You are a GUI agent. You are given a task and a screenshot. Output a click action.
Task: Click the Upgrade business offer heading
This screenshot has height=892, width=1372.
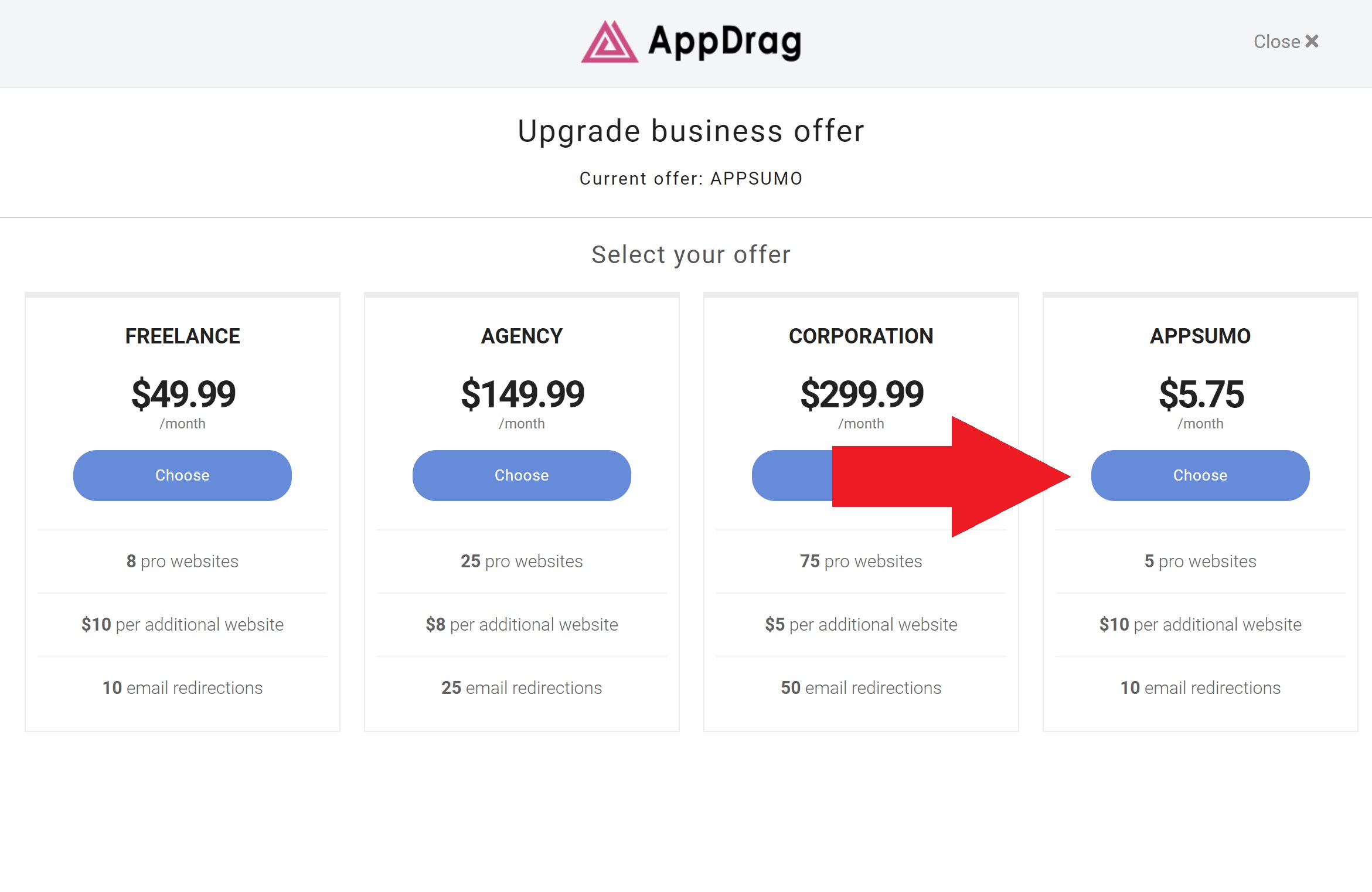pos(691,131)
